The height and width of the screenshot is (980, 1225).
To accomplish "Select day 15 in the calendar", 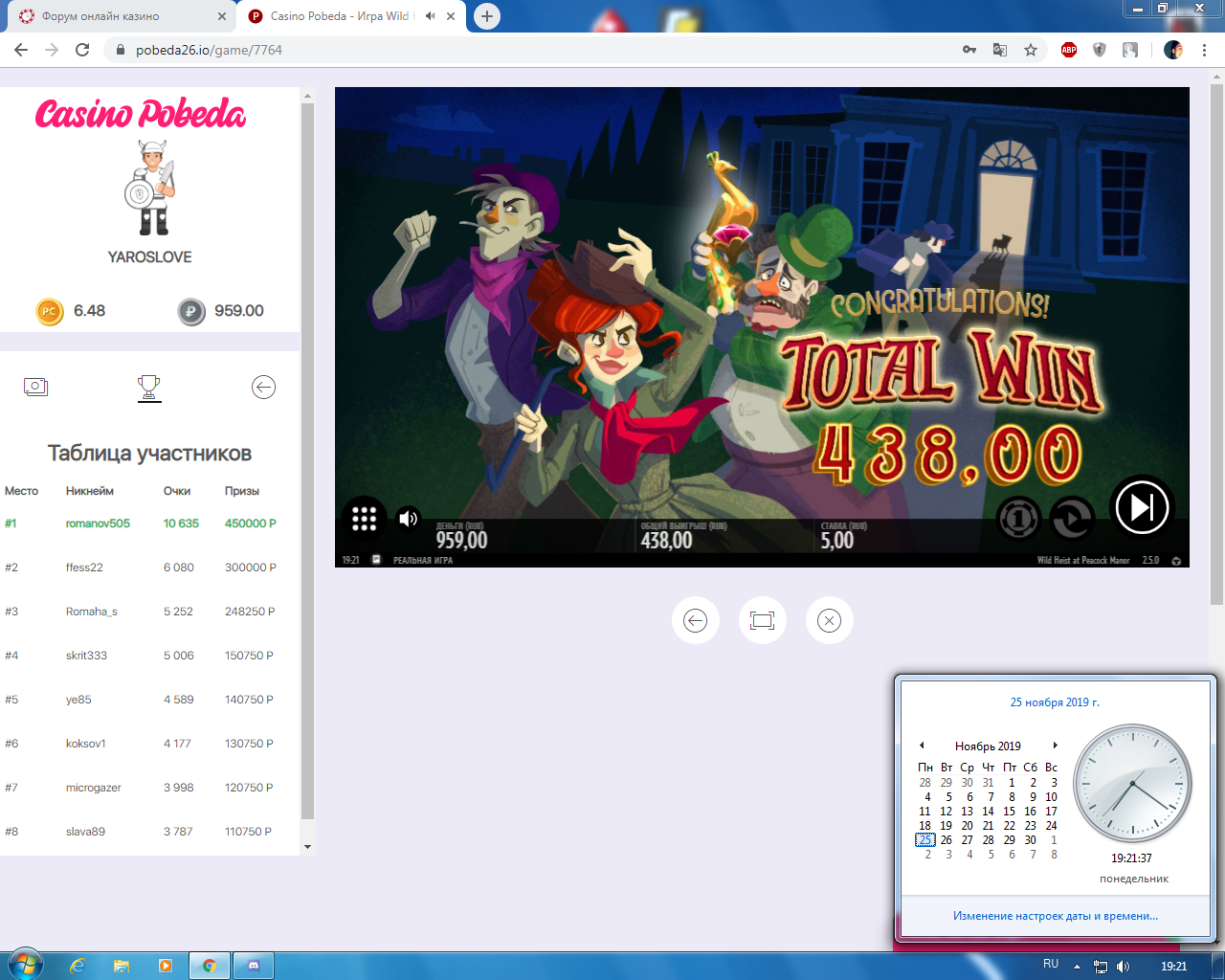I will [1009, 811].
